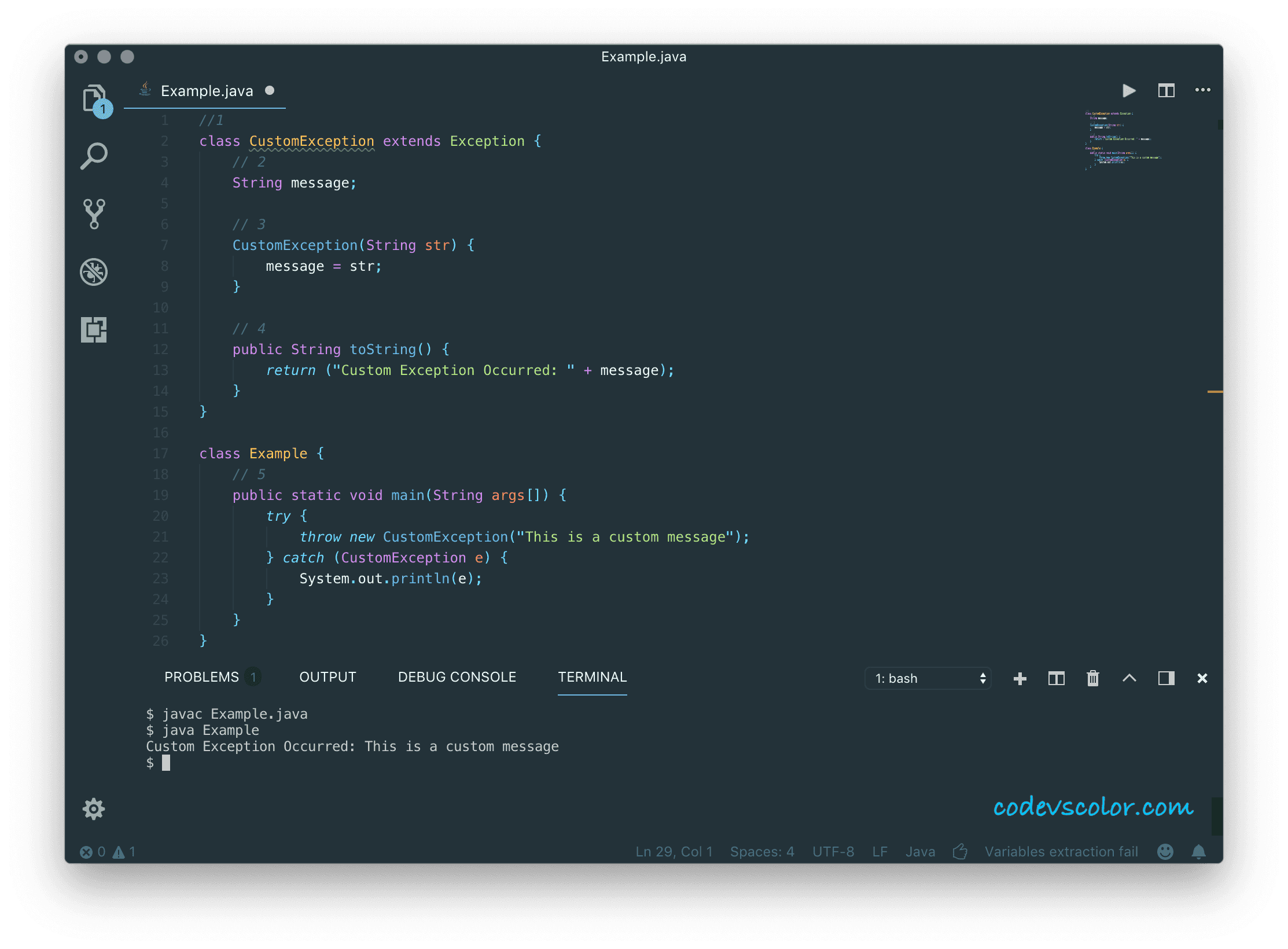
Task: Open the notifications bell
Action: pos(1198,852)
